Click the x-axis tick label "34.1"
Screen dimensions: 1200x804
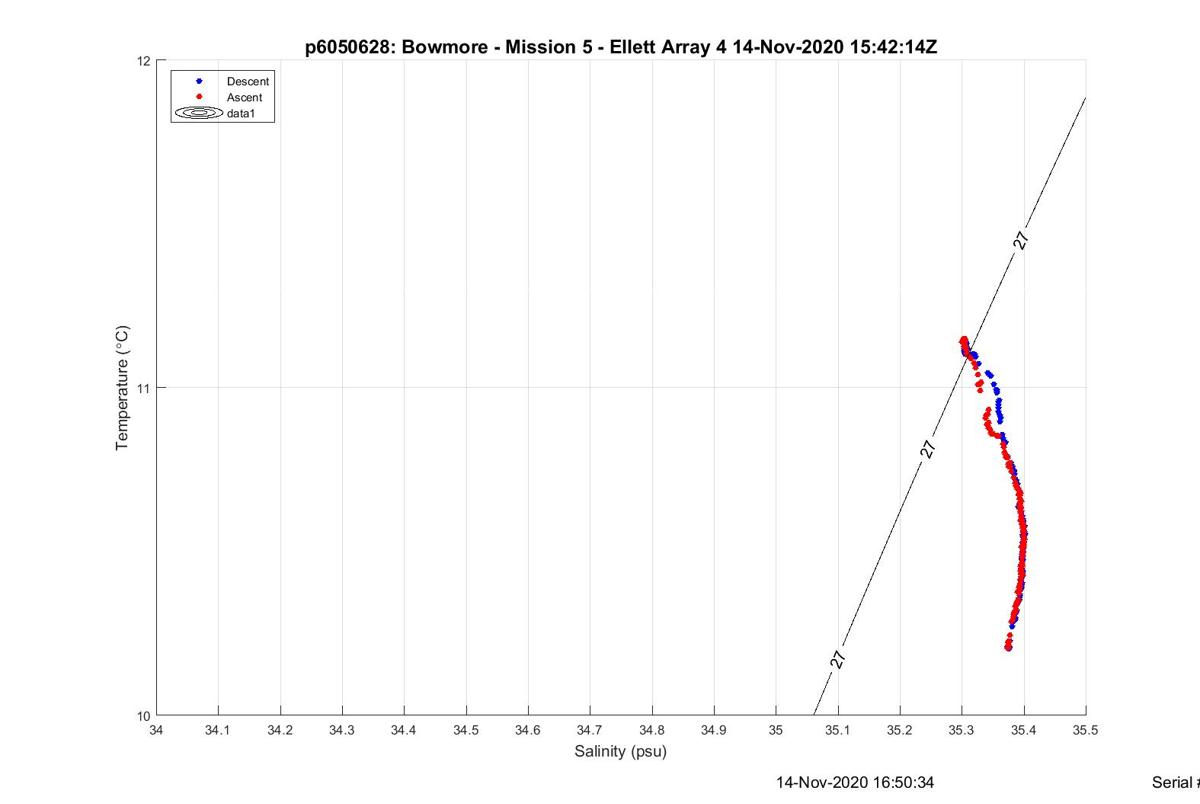tap(217, 731)
